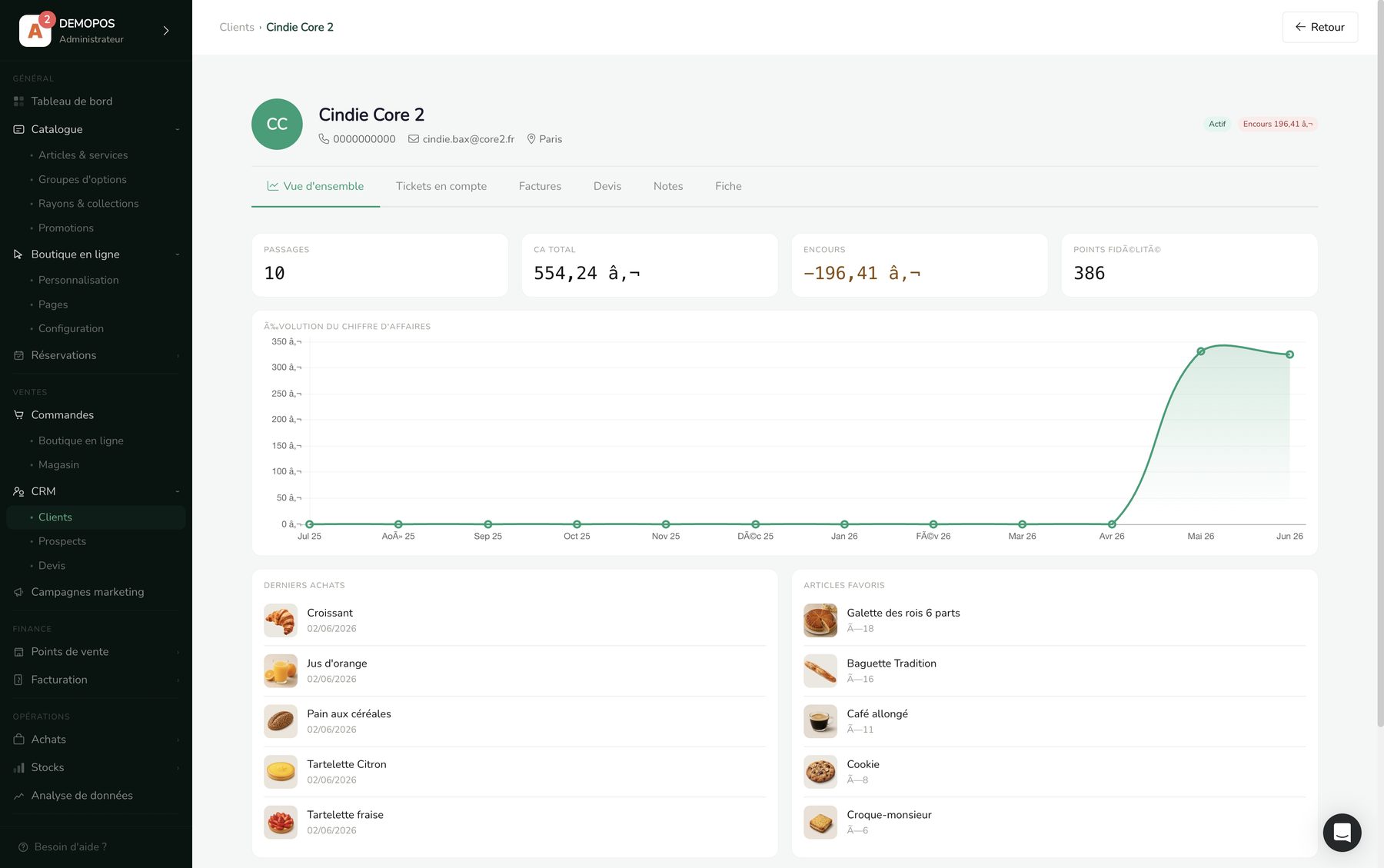Click the Achats bag icon
The width and height of the screenshot is (1384, 868).
(18, 739)
